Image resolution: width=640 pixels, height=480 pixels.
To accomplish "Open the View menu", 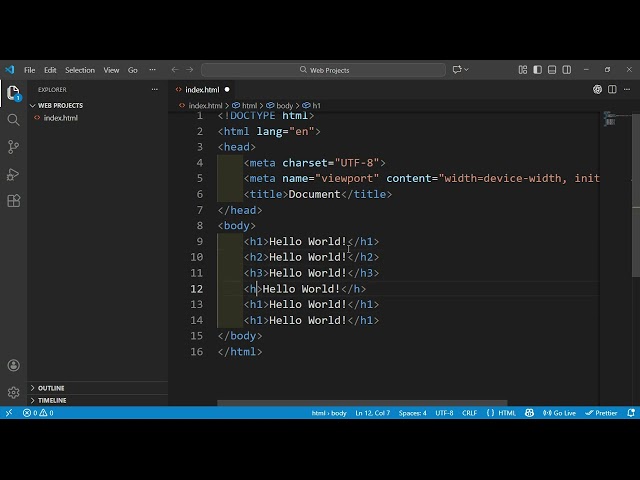I will tap(111, 70).
